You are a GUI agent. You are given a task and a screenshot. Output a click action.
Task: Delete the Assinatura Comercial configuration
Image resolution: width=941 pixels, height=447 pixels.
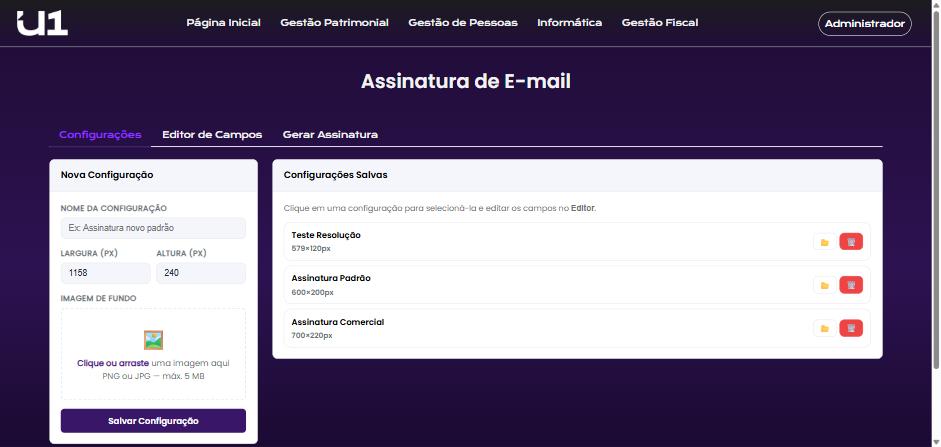[851, 328]
